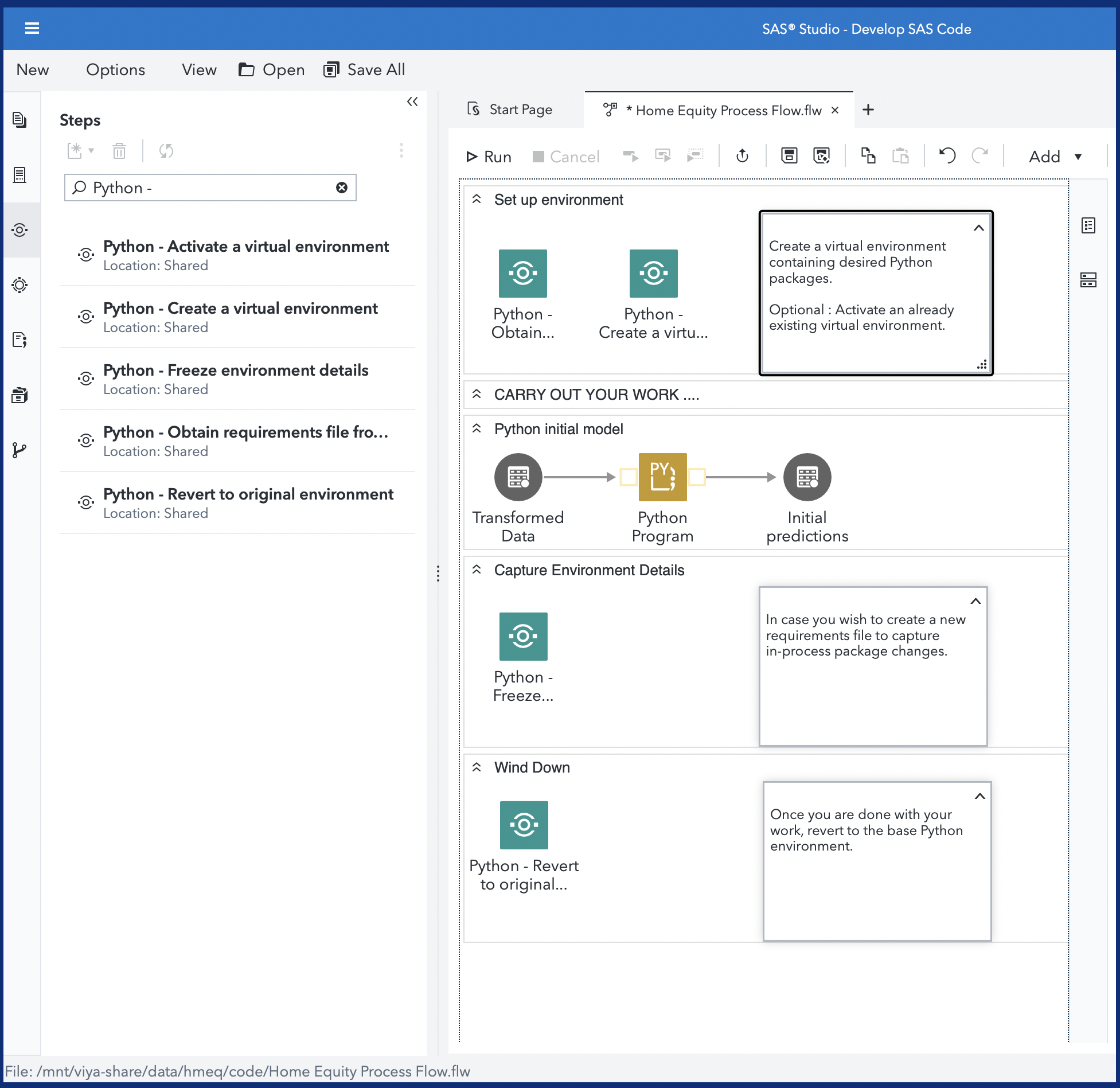Click the redo arrow in flow toolbar

(980, 156)
